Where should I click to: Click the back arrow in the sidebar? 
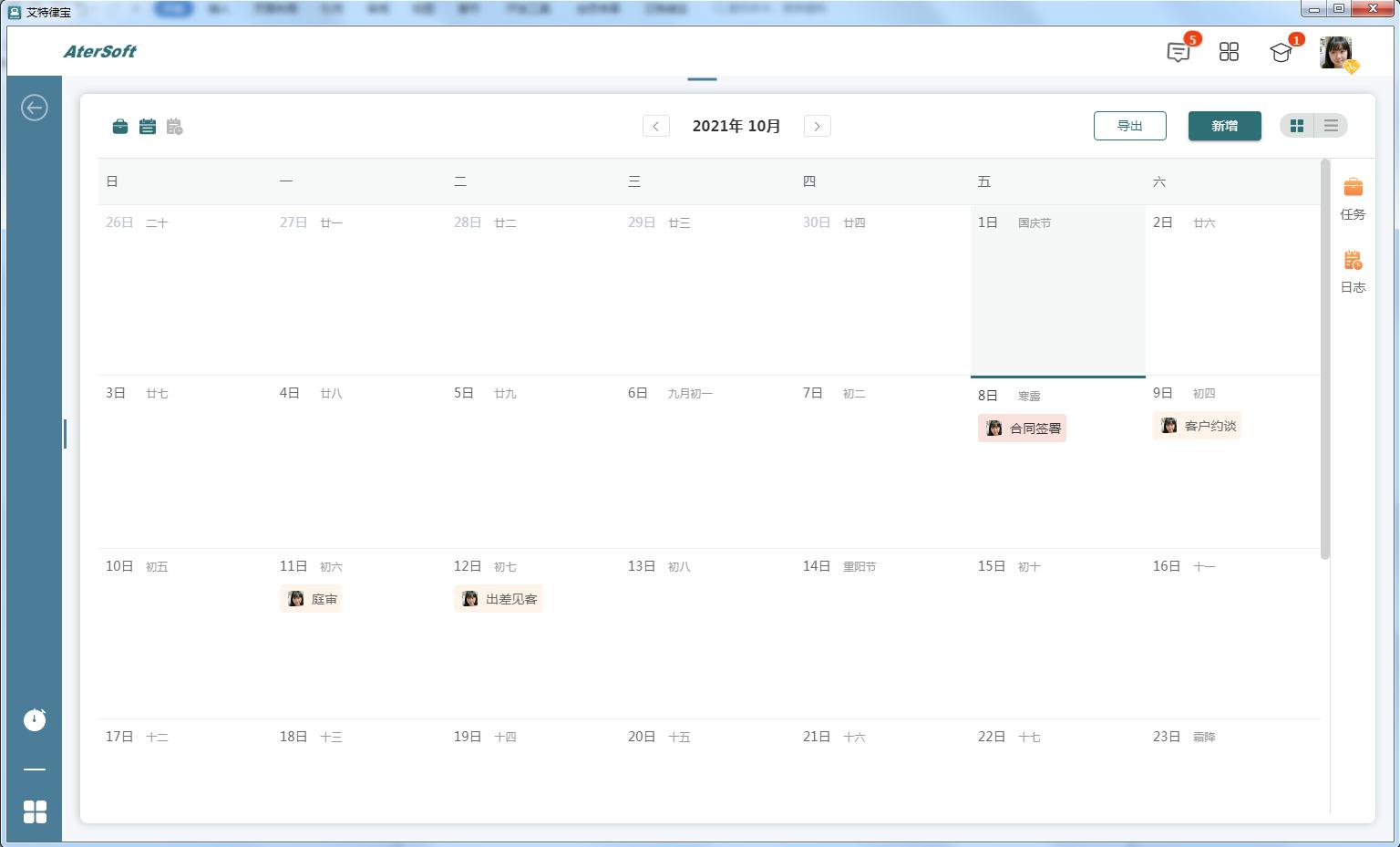click(35, 108)
